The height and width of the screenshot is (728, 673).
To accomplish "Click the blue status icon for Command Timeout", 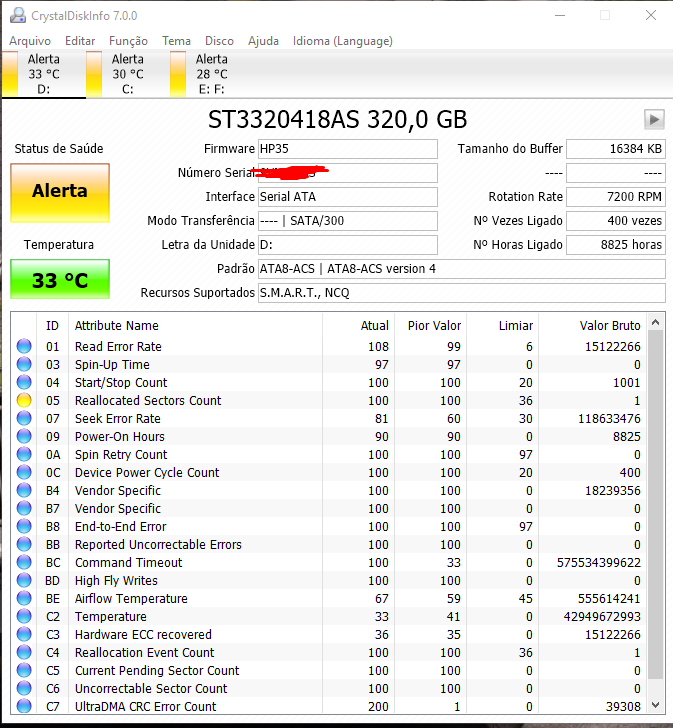I will pos(24,562).
